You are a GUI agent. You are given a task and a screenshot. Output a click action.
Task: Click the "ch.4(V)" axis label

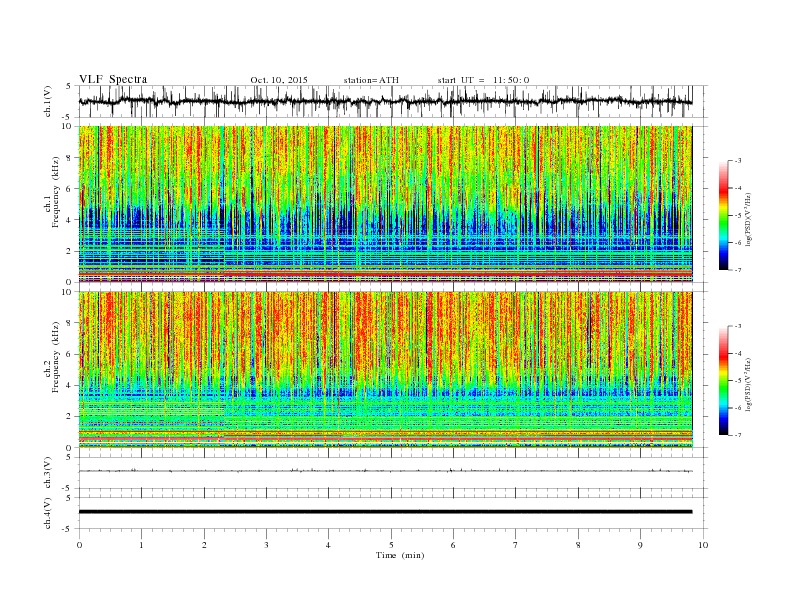pos(48,513)
